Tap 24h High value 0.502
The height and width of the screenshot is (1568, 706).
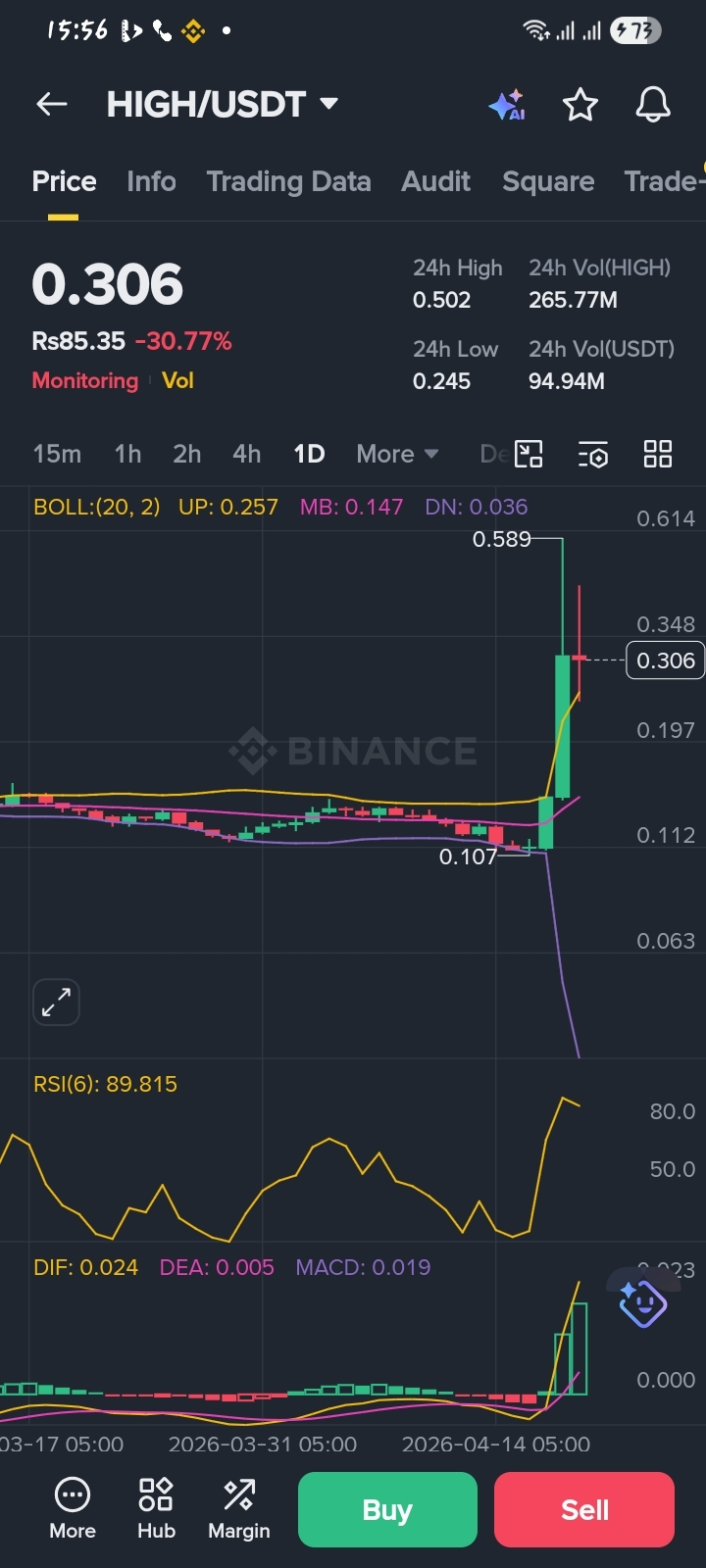click(441, 300)
